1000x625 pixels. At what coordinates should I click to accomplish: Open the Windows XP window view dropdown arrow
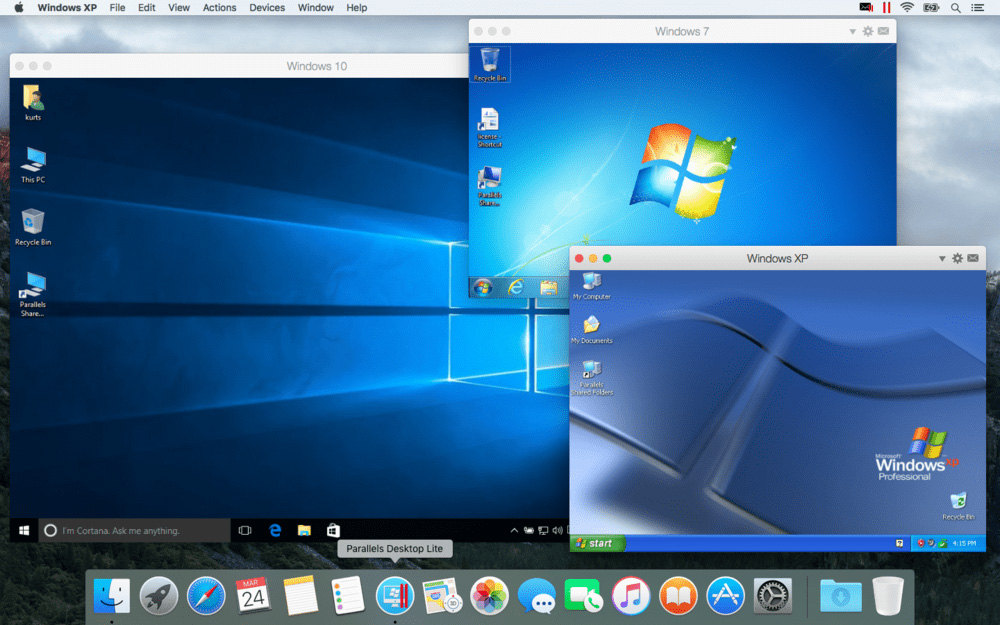coord(941,258)
